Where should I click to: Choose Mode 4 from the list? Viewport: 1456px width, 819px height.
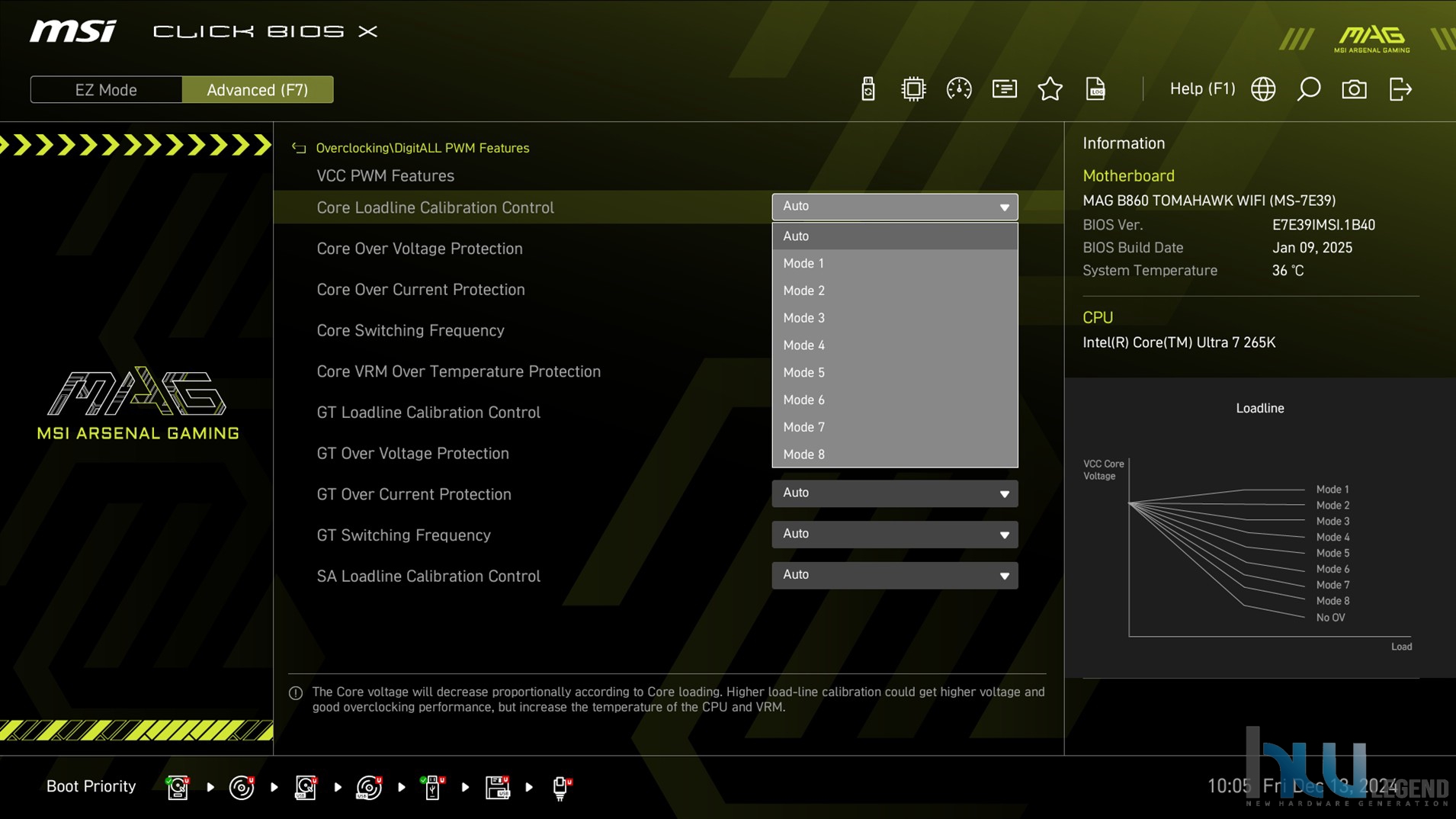pyautogui.click(x=895, y=345)
